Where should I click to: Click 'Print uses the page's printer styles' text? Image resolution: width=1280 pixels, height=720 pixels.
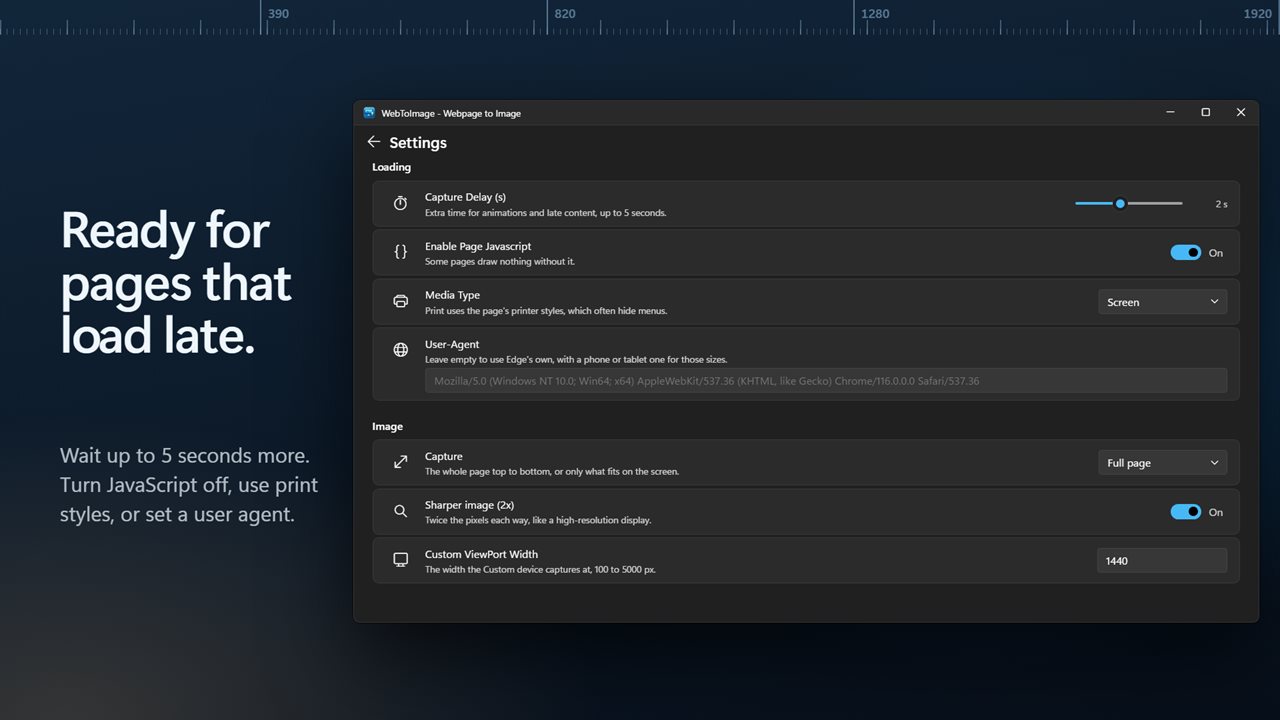pos(546,311)
